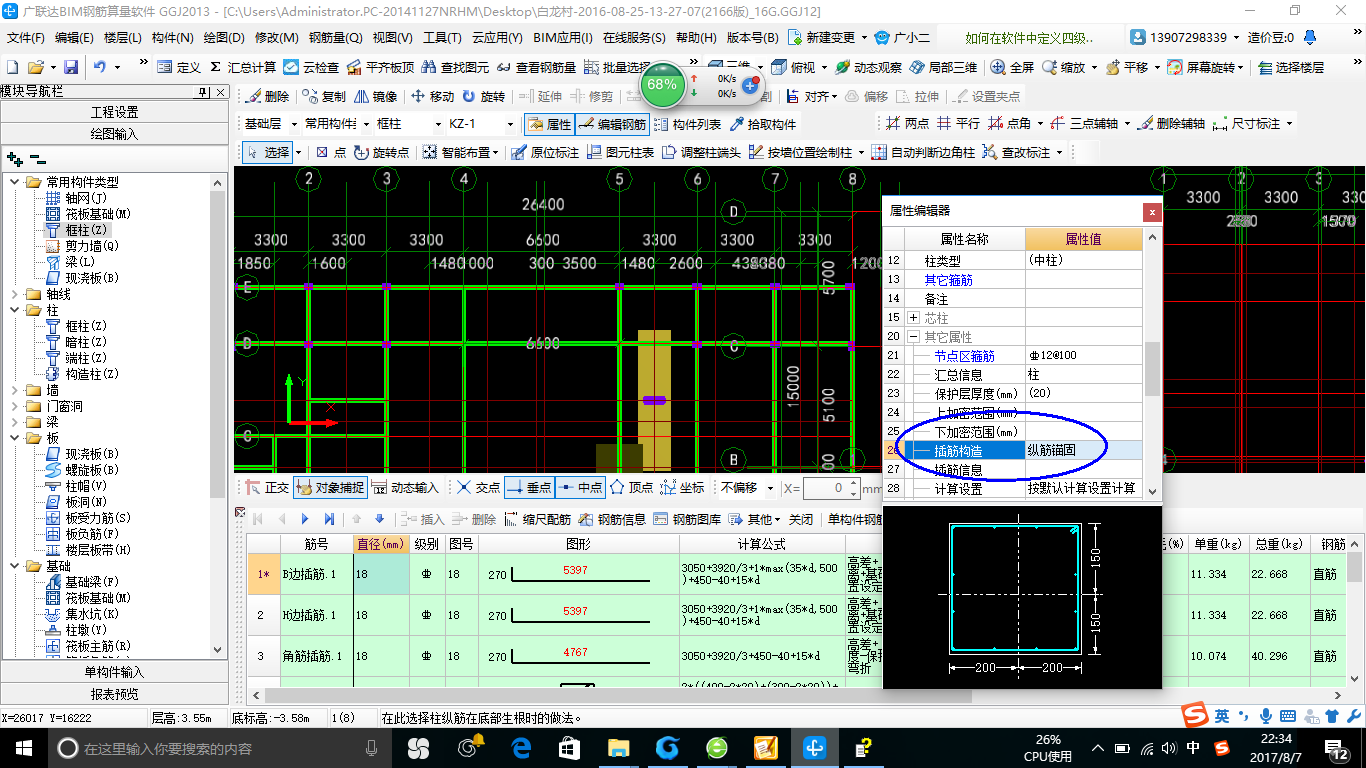Click 选择楼层 select floor tool
This screenshot has height=768, width=1366.
click(x=1291, y=67)
